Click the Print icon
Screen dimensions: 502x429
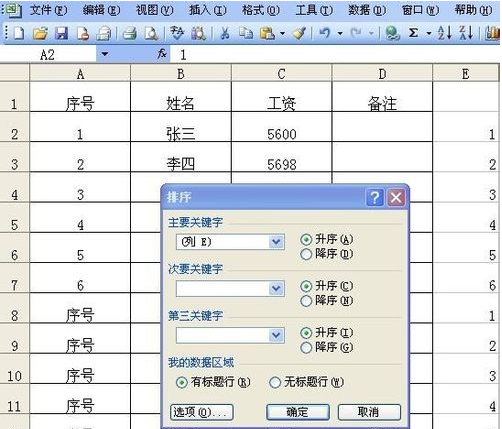(129, 33)
